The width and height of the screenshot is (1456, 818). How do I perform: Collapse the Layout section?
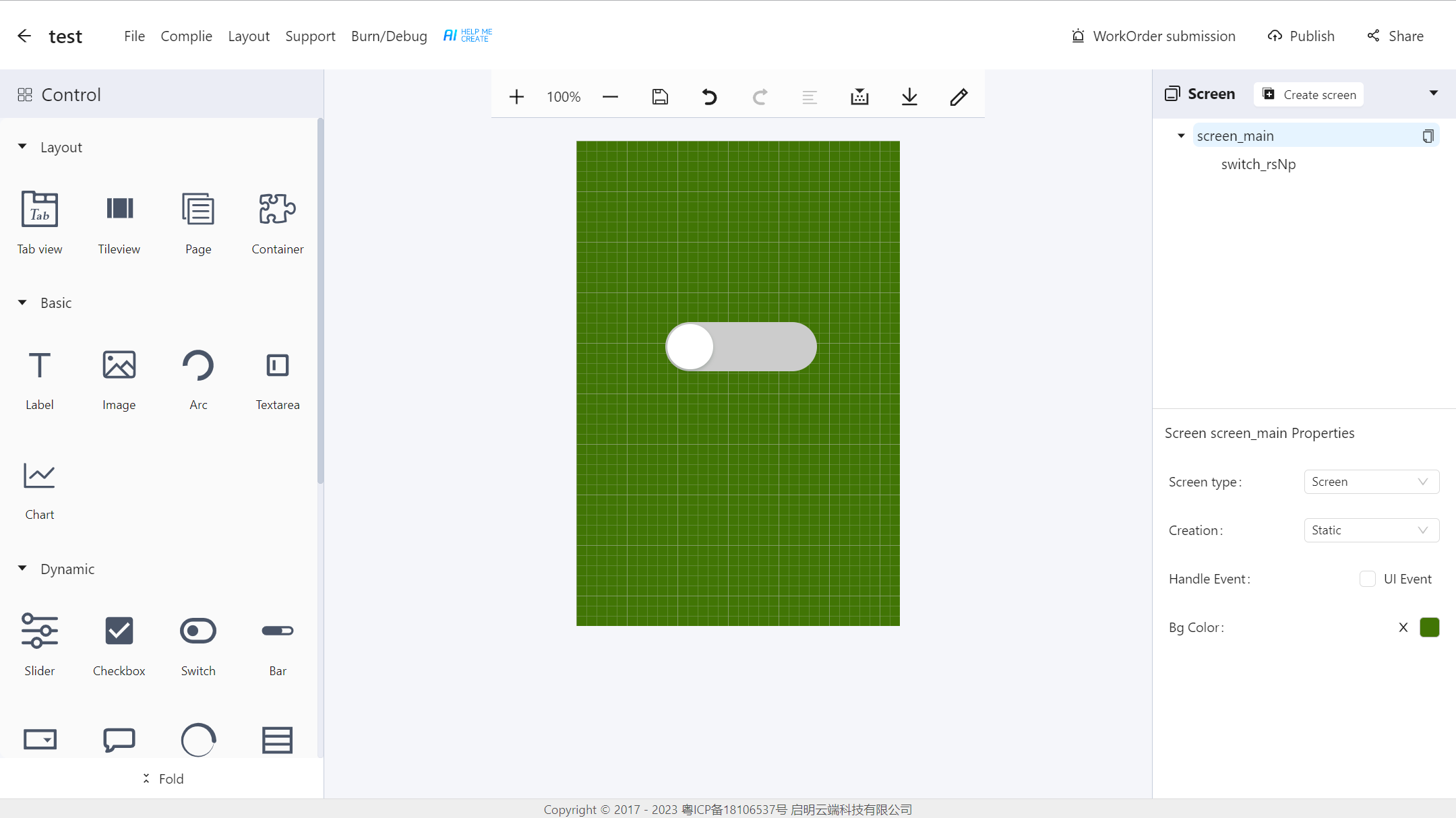tap(22, 146)
